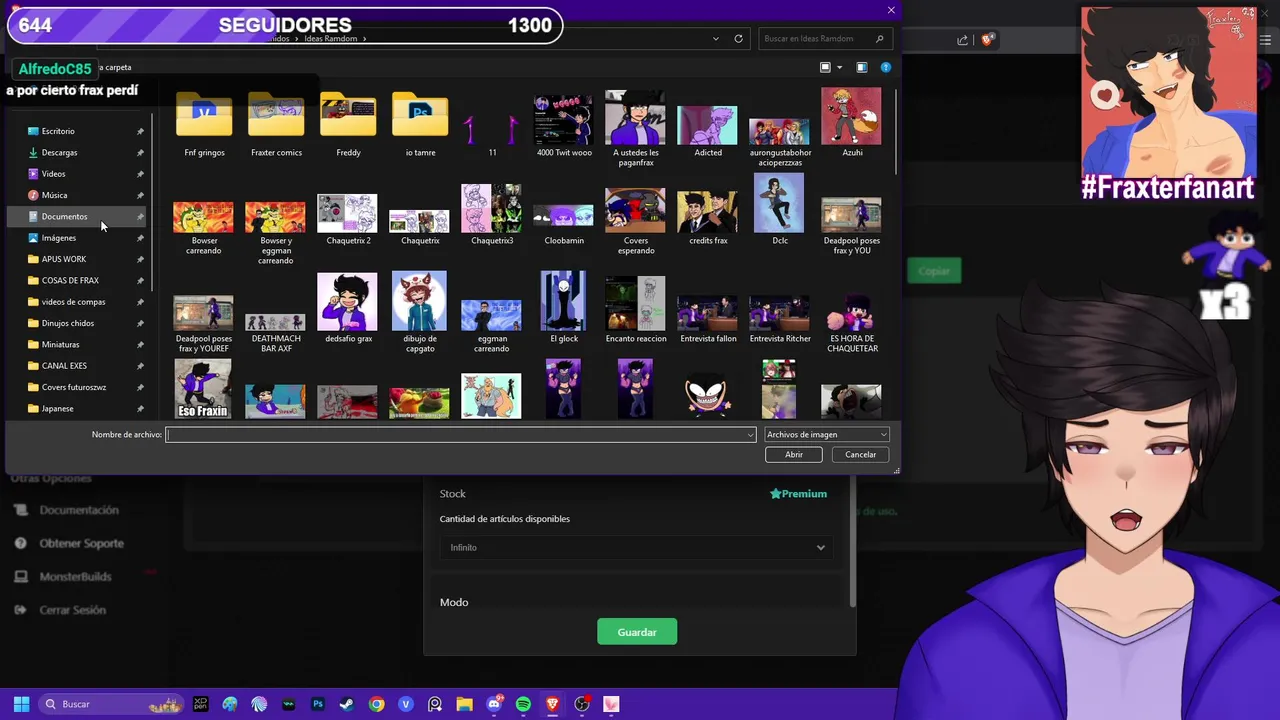Screen dimensions: 1280x720
Task: Select the dedsafio grax image
Action: (x=348, y=308)
